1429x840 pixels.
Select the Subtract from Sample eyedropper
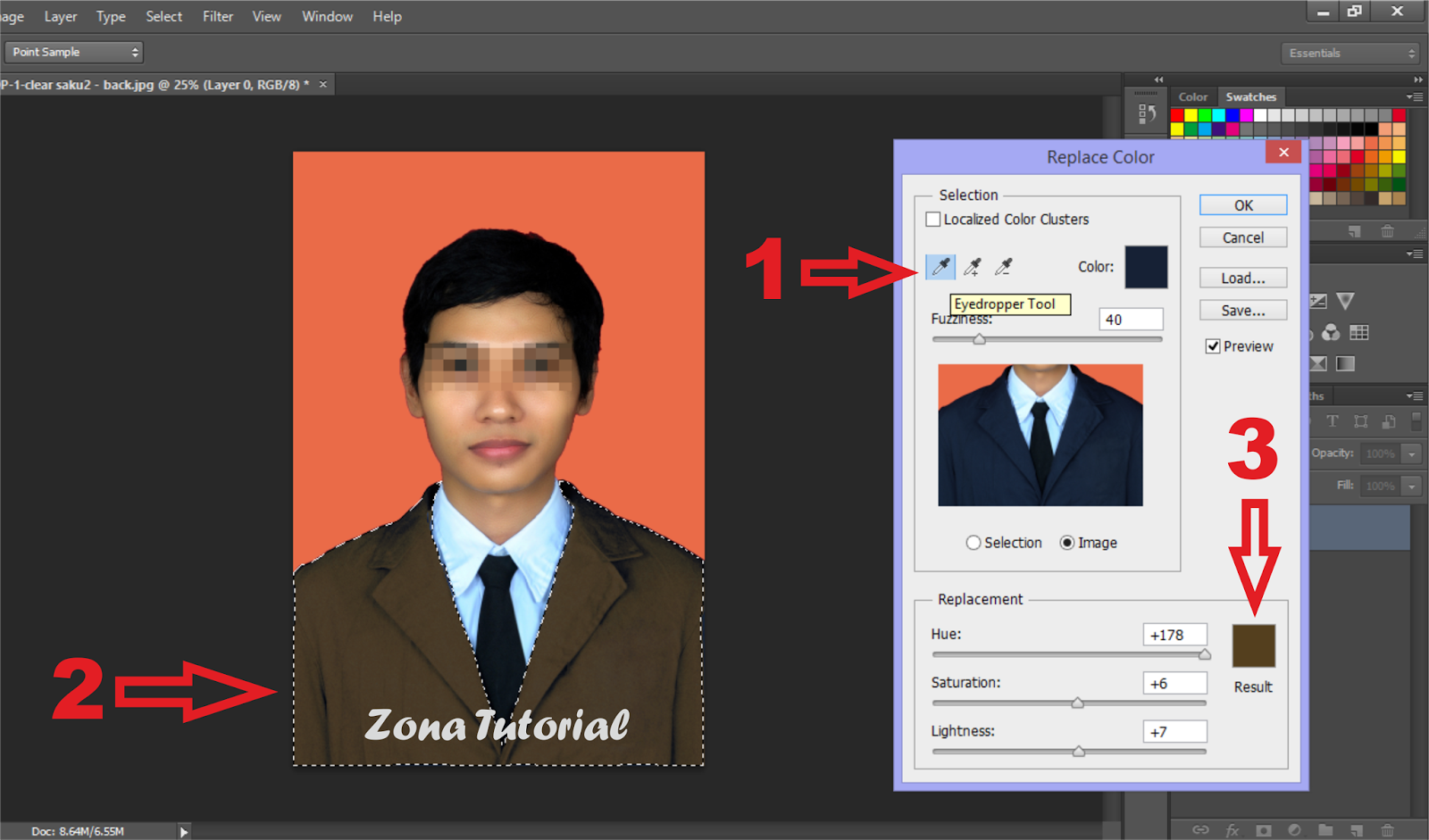pyautogui.click(x=1004, y=266)
